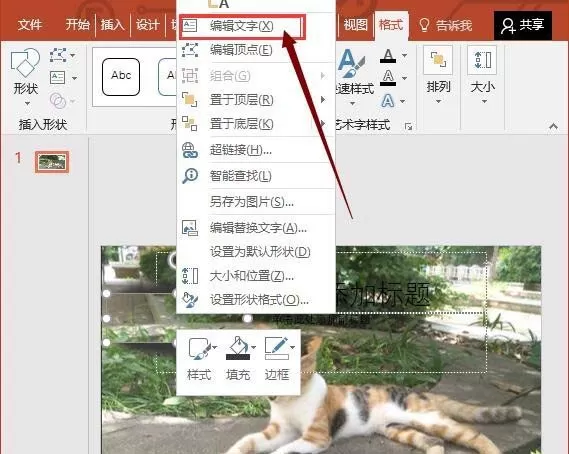The width and height of the screenshot is (569, 454).
Task: Click the 共享 share button
Action: (523, 25)
